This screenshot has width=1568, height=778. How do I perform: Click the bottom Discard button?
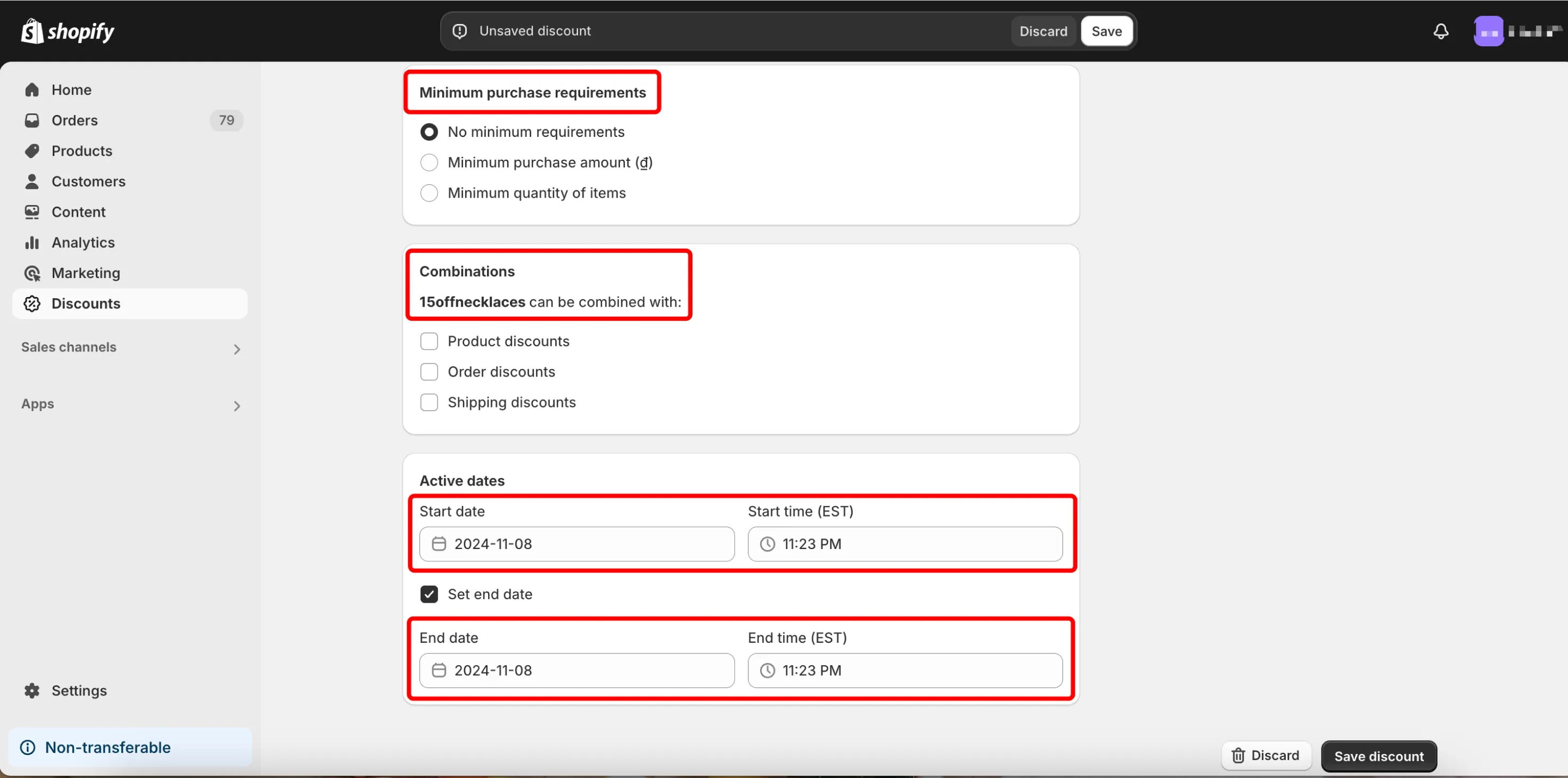tap(1266, 756)
